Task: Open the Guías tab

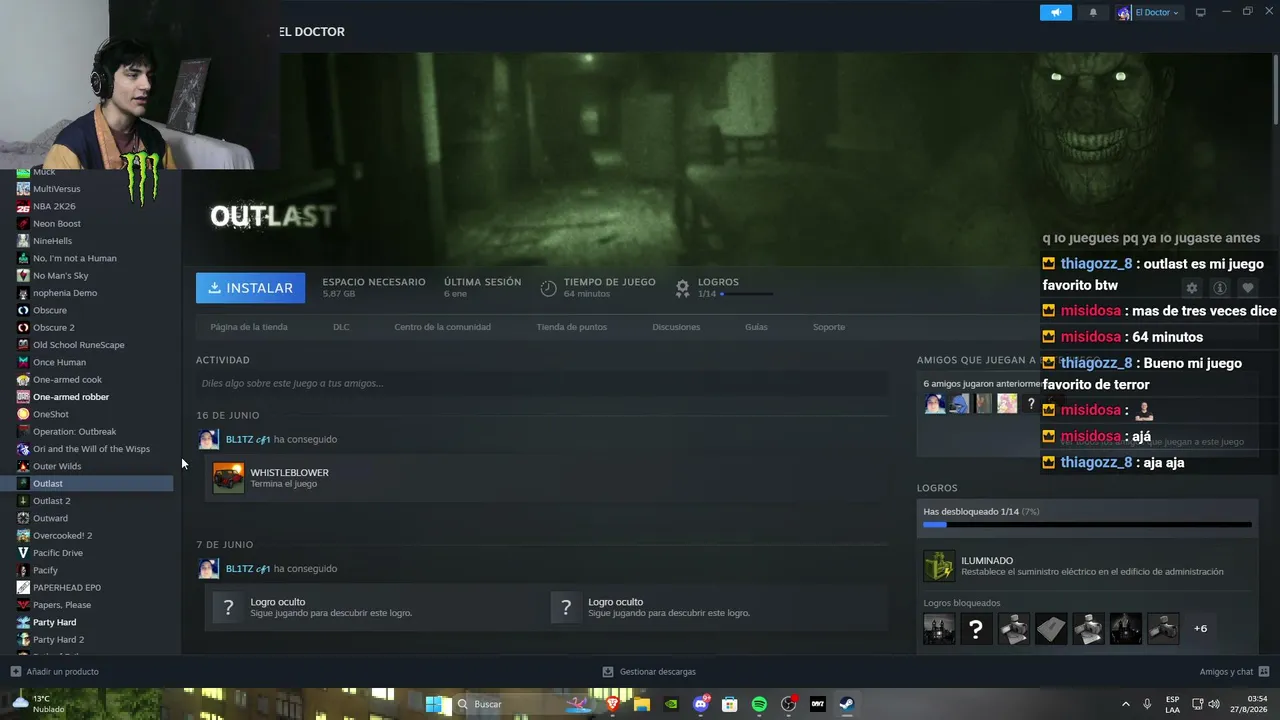Action: click(756, 327)
